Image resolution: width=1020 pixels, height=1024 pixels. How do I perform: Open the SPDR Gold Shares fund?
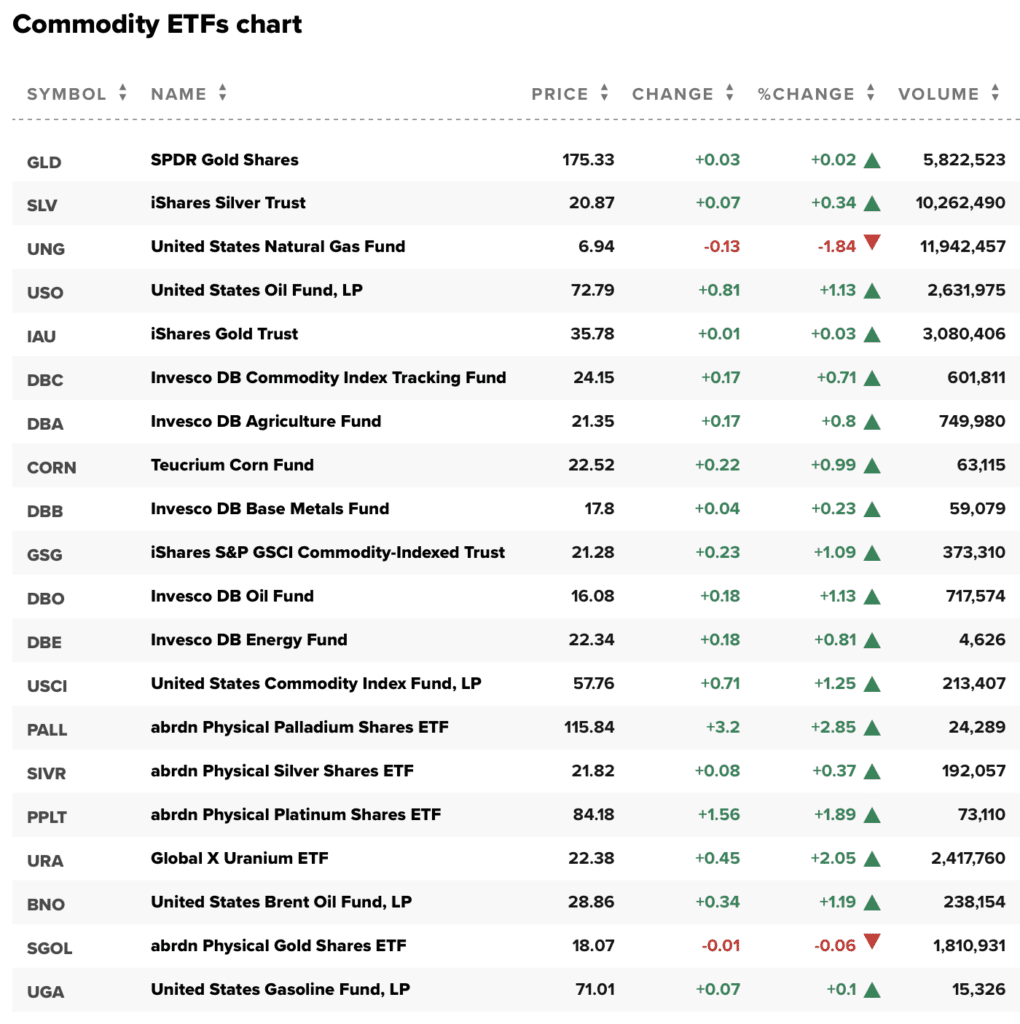point(224,160)
